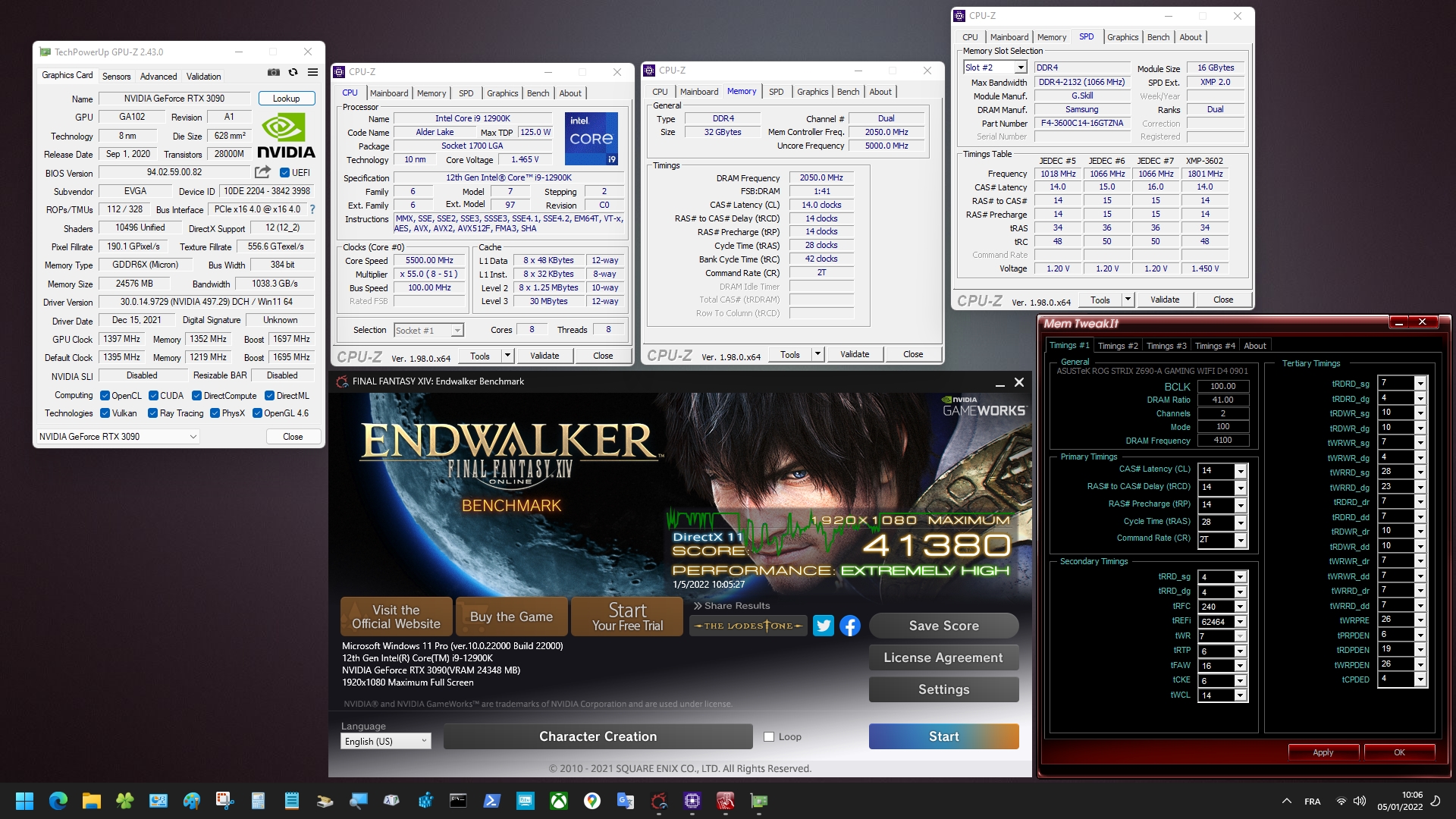Click the Save Score button
1456x819 pixels.
943,626
